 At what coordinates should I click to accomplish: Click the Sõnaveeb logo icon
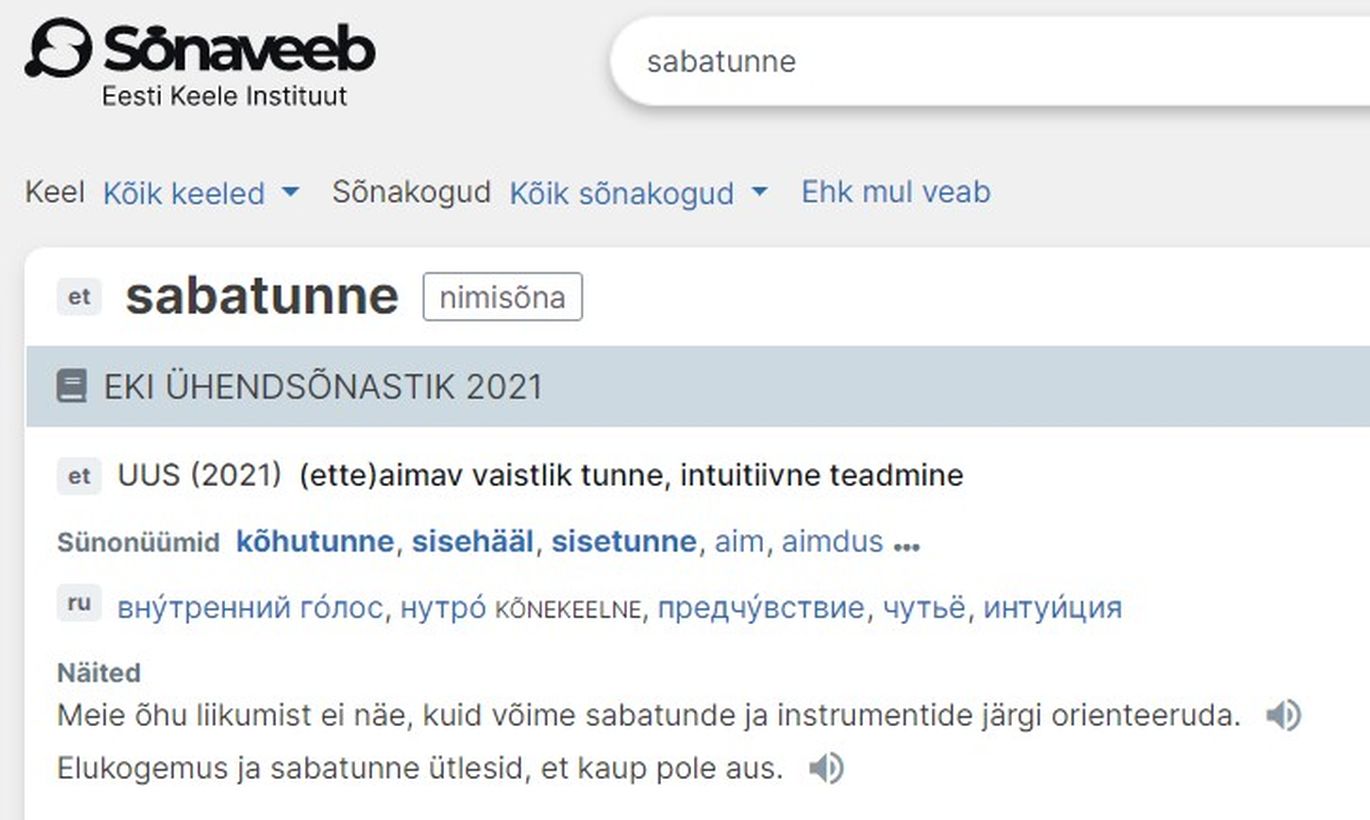coord(58,49)
